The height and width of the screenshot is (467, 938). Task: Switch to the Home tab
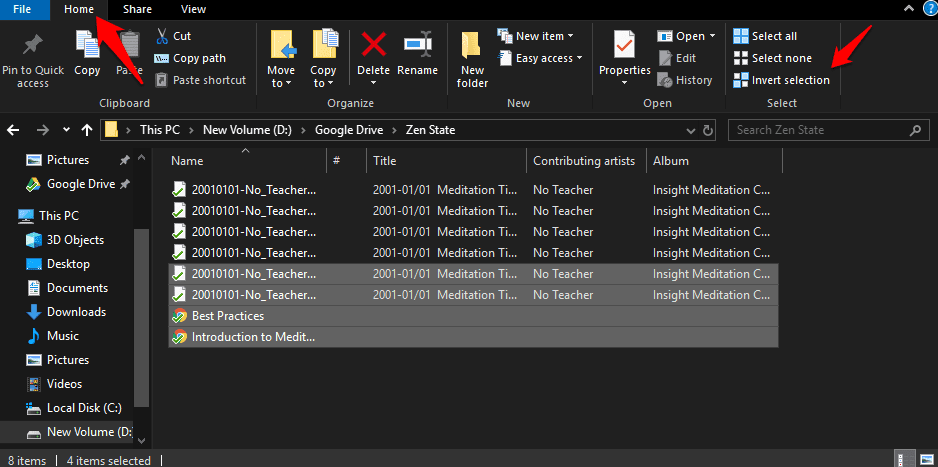pyautogui.click(x=79, y=9)
